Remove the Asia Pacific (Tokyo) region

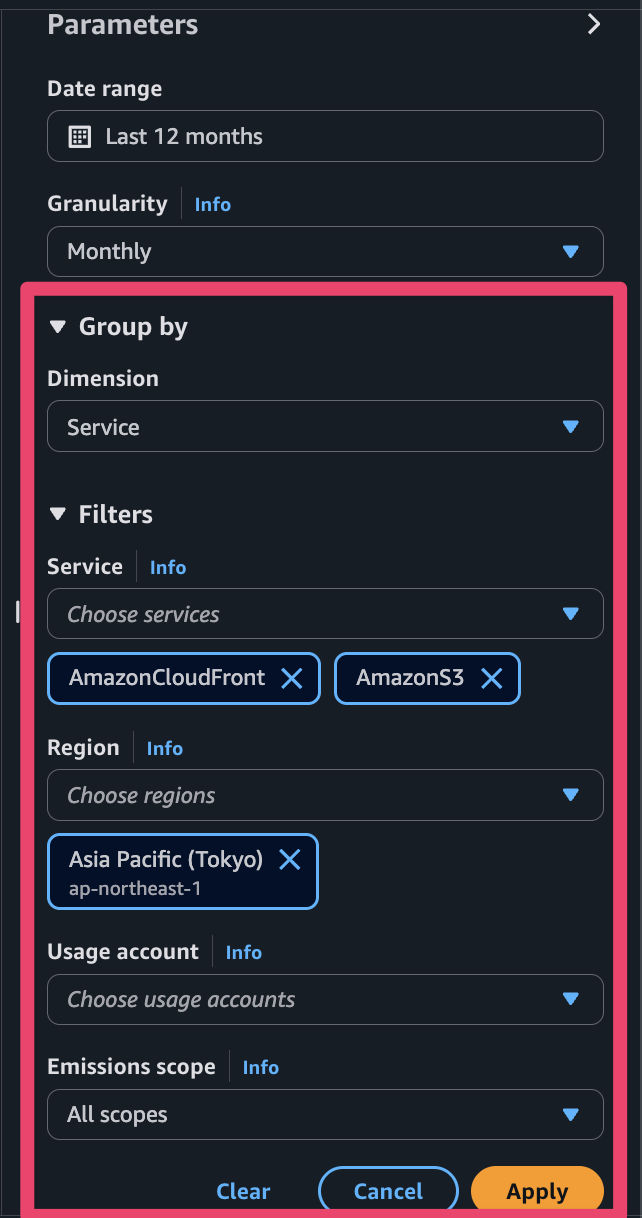[x=289, y=859]
